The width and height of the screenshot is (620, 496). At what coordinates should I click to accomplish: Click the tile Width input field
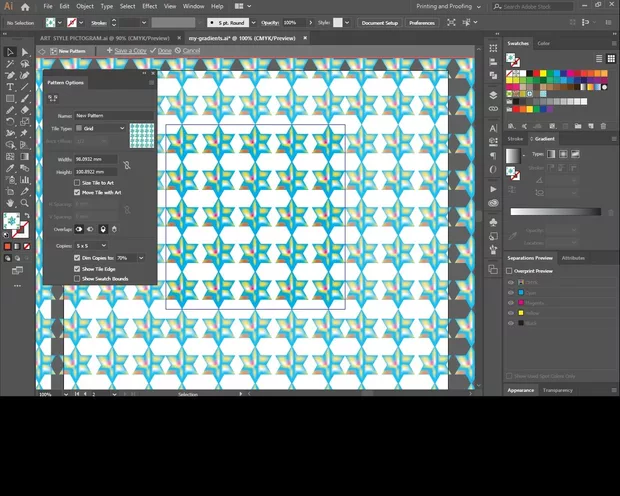96,159
